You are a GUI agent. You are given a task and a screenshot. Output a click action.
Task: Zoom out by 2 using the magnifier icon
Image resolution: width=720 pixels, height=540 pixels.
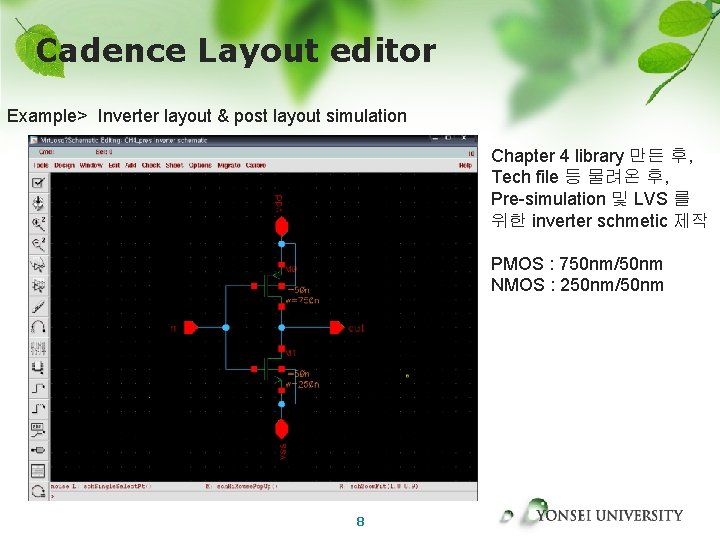tap(38, 244)
